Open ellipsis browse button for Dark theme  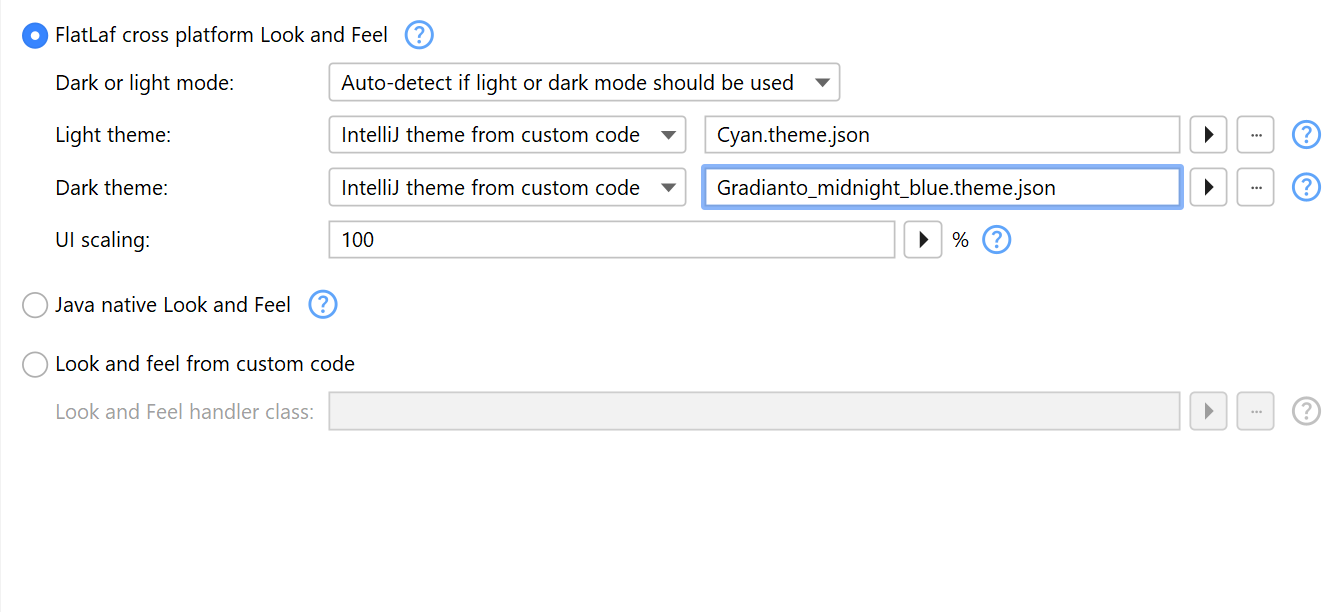[1255, 187]
